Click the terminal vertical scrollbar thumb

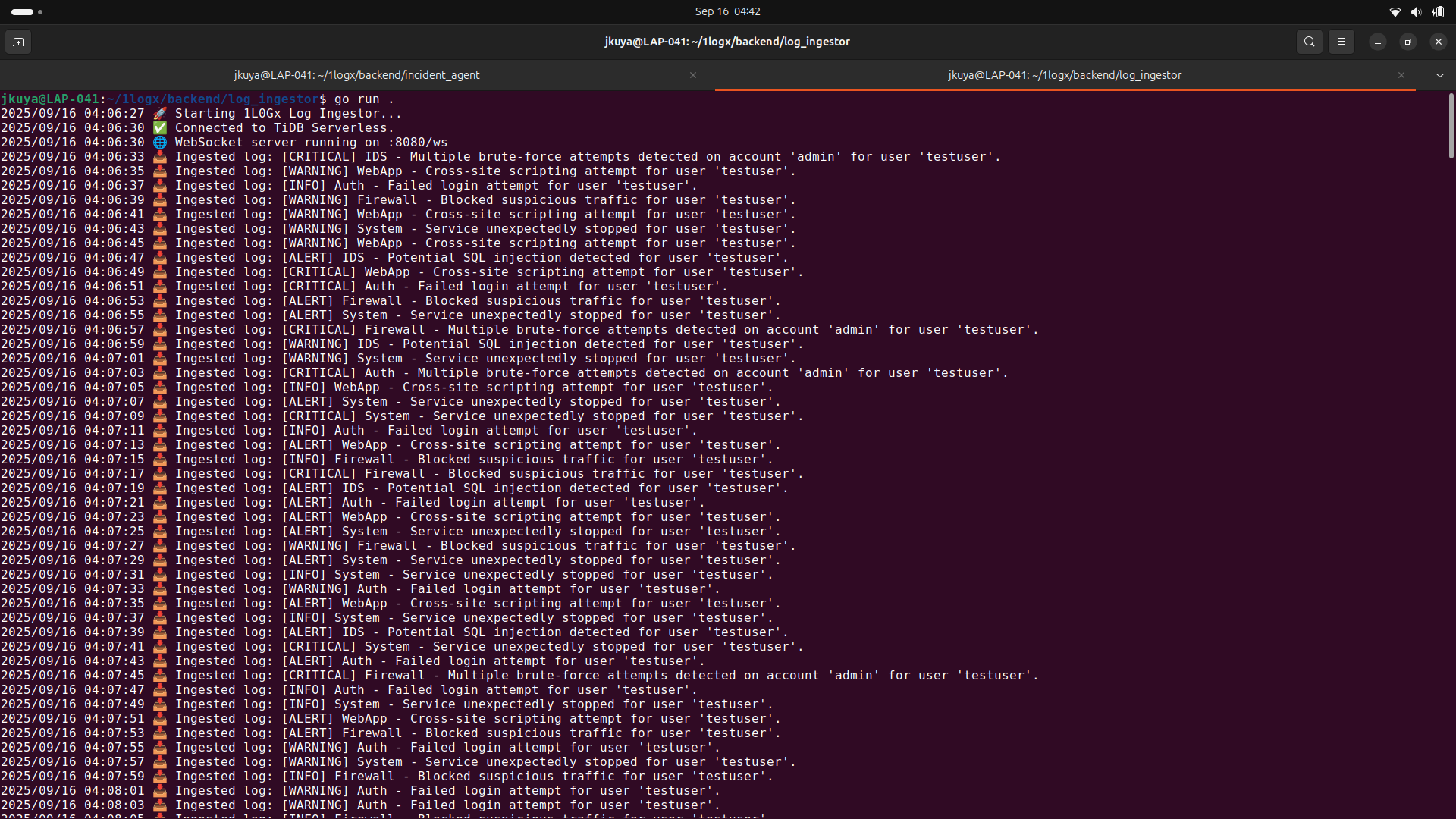[x=1451, y=125]
